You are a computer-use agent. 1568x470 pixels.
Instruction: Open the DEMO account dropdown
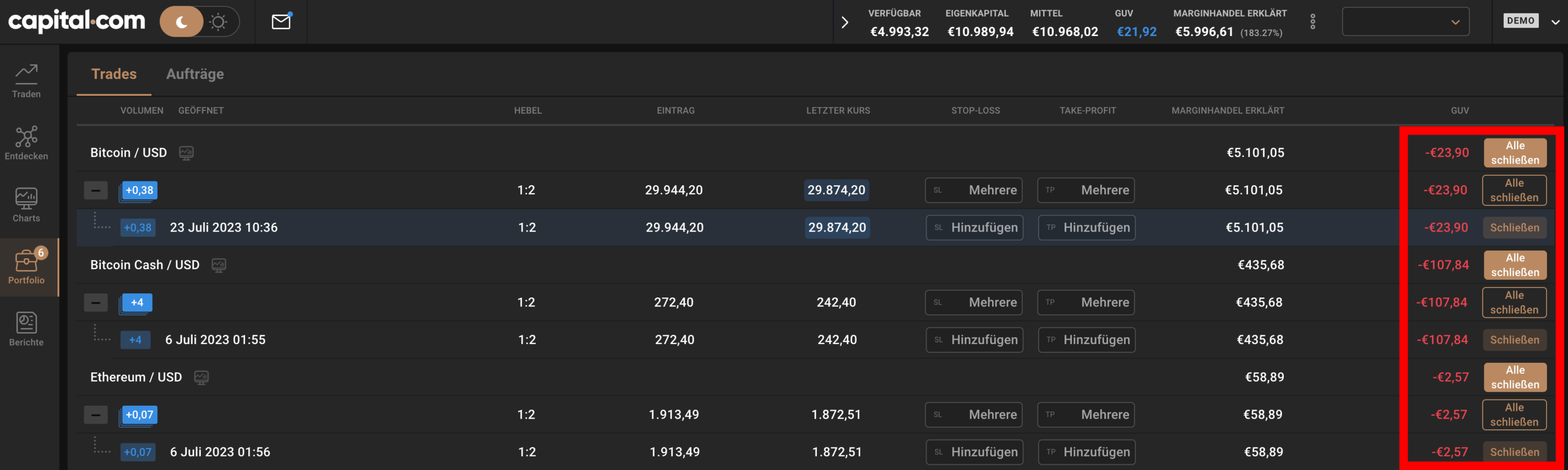(x=1532, y=21)
